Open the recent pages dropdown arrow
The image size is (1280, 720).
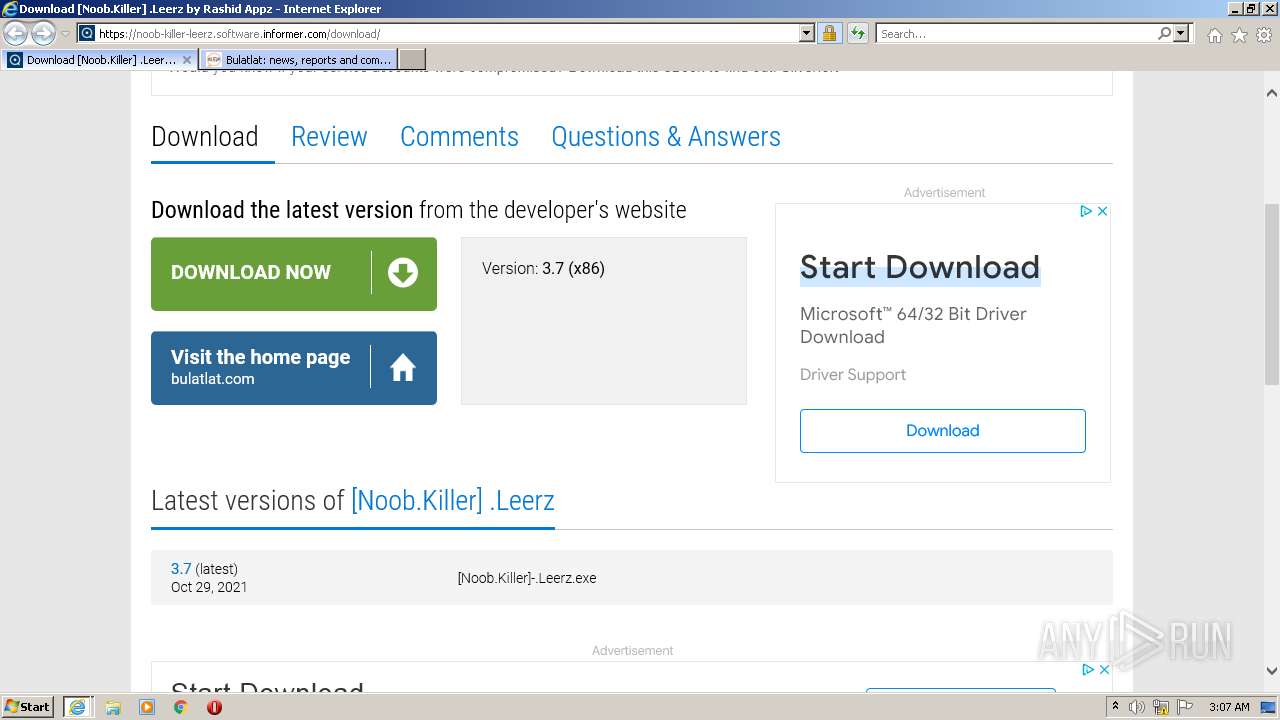click(x=65, y=34)
